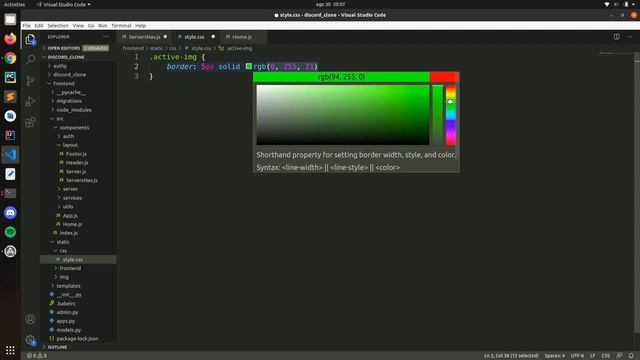Open the Extensions view
The width and height of the screenshot is (640, 360).
[30, 122]
